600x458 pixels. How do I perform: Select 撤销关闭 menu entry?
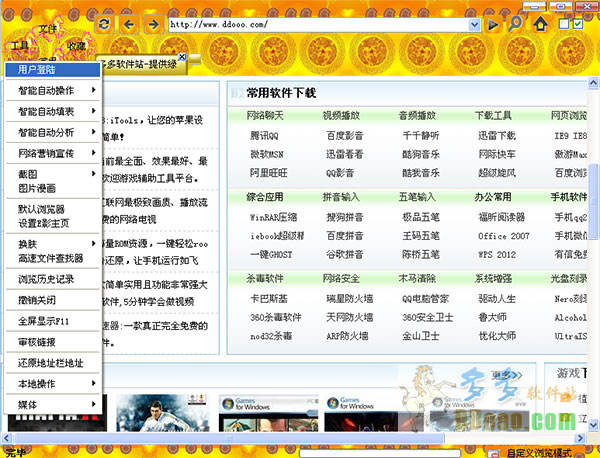[53, 300]
